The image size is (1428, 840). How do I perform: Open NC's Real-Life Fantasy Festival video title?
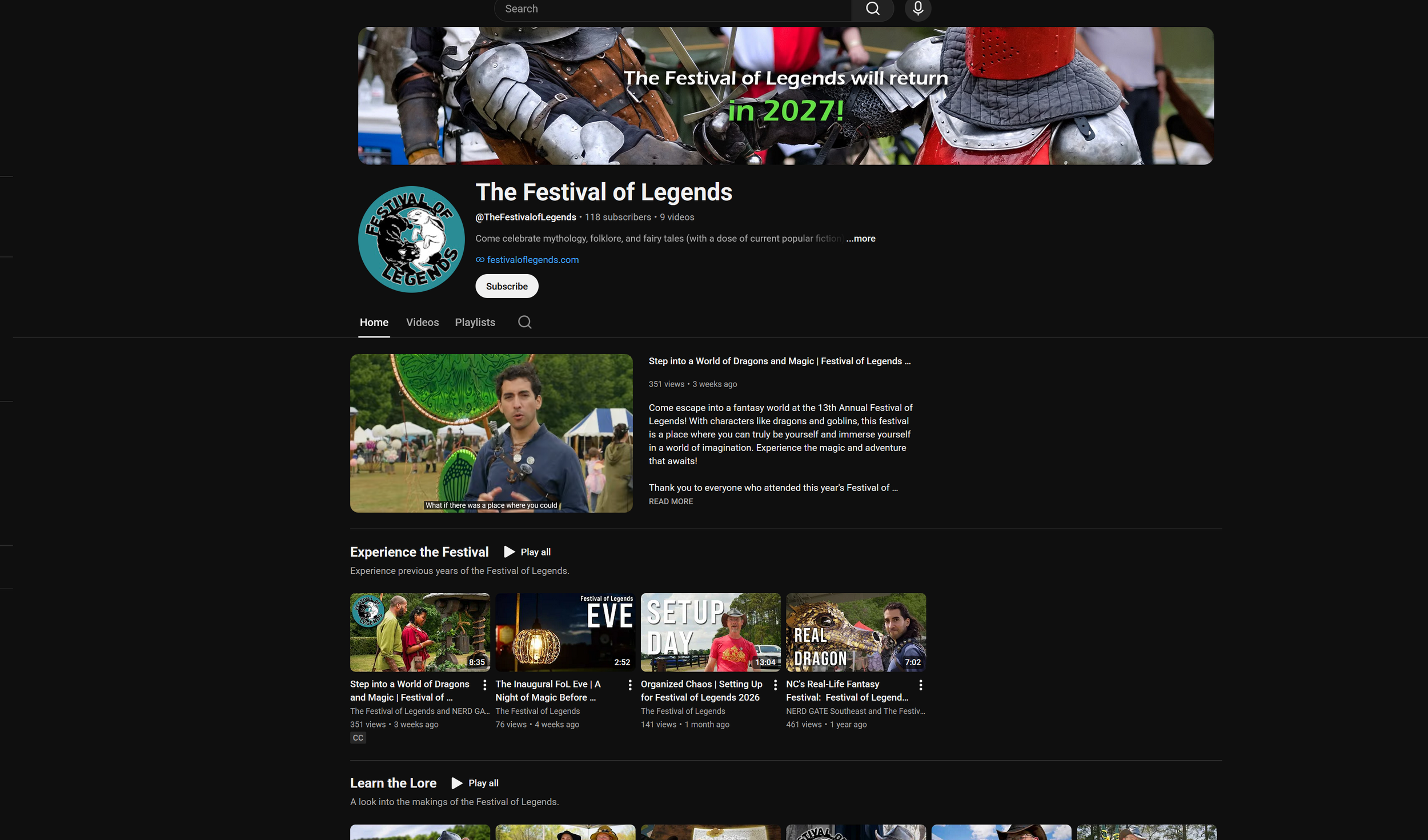(x=847, y=690)
